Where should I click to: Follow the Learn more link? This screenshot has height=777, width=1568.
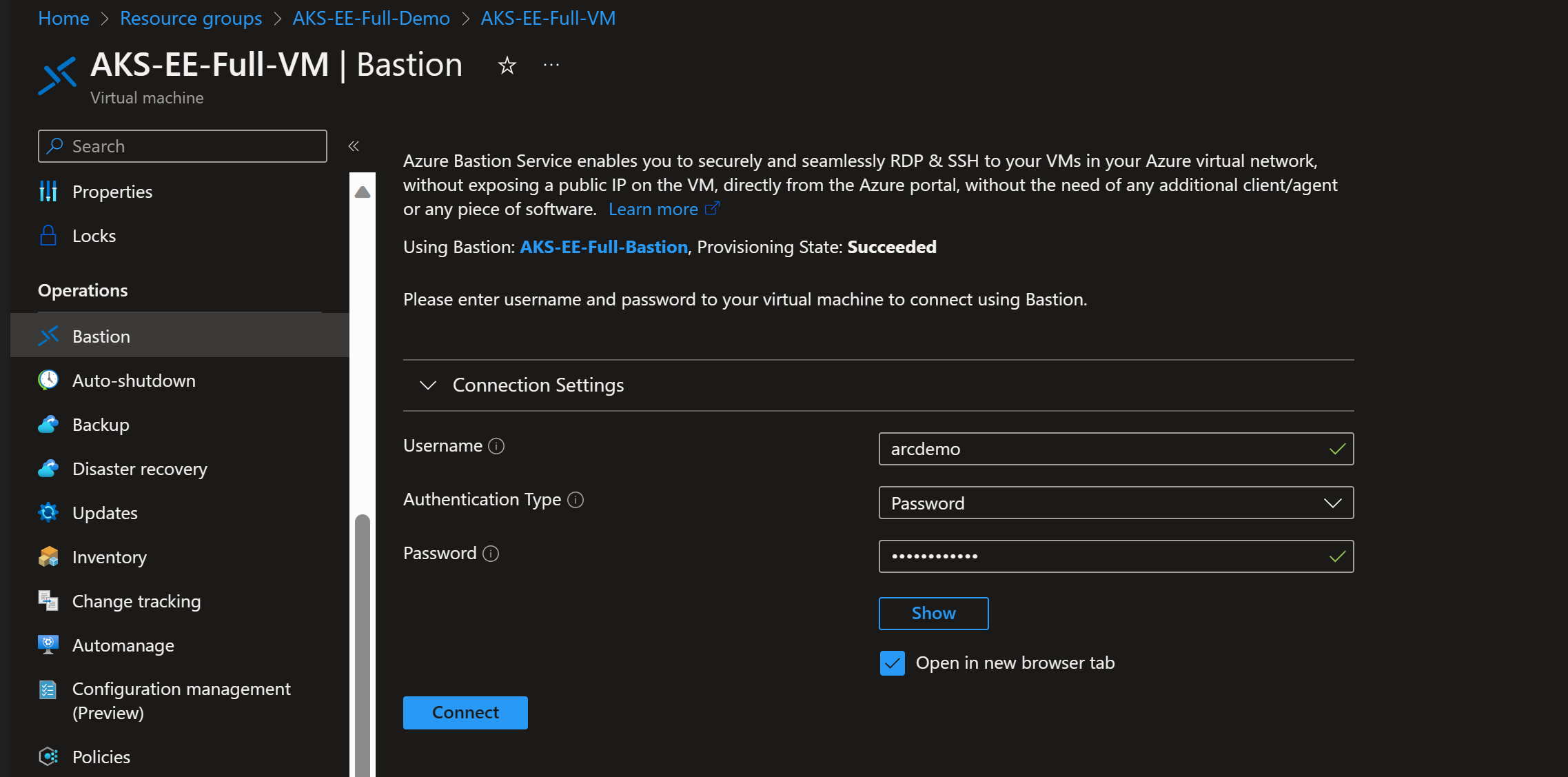pyautogui.click(x=653, y=209)
